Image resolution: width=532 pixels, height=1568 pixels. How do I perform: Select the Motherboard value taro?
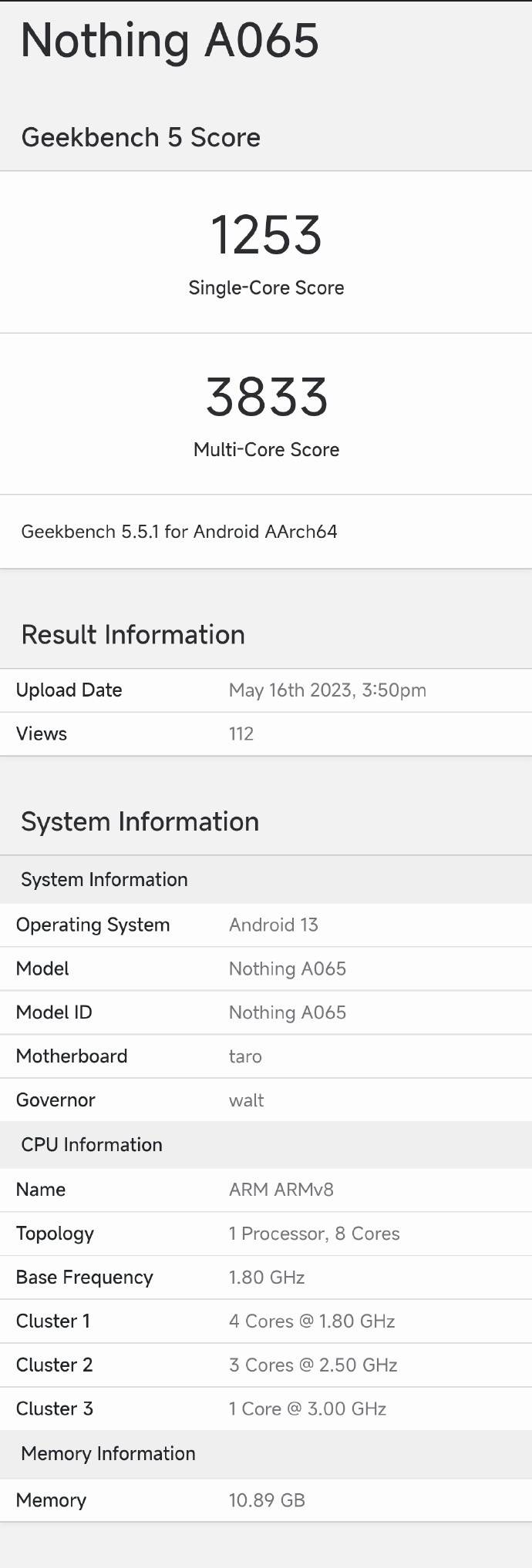coord(245,1056)
